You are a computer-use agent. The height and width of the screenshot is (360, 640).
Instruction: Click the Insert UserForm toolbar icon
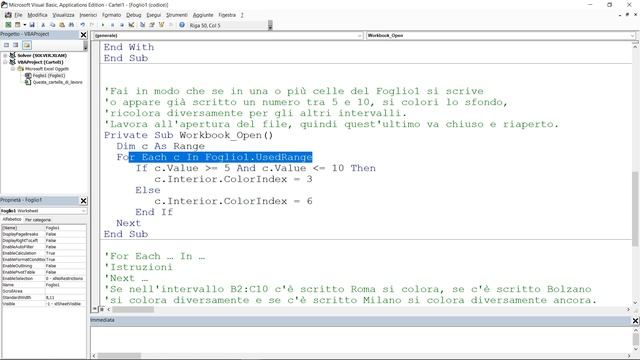coord(18,25)
